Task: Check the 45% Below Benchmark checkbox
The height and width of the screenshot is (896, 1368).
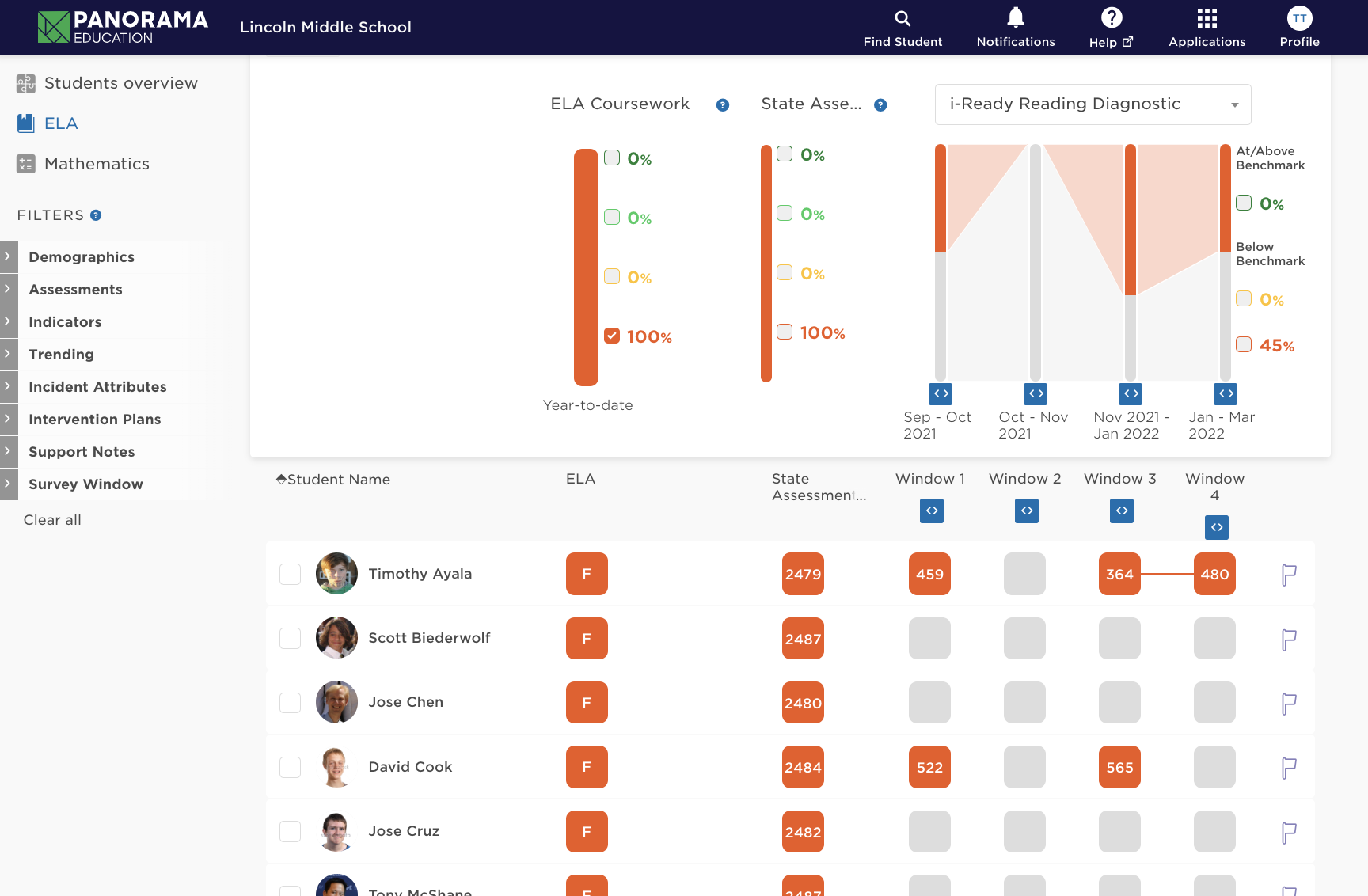Action: pos(1244,345)
